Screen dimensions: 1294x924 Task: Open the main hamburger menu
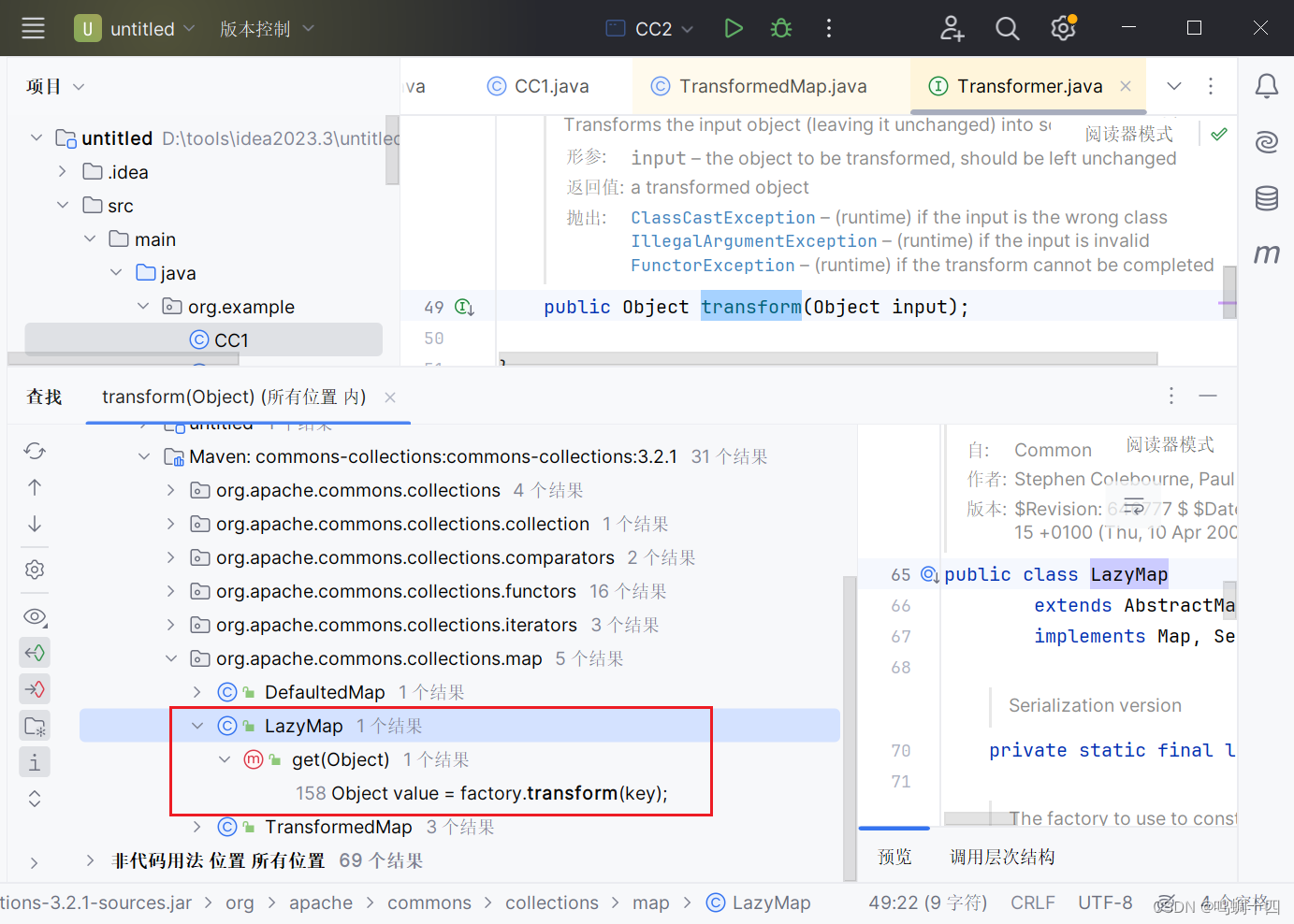(x=33, y=28)
